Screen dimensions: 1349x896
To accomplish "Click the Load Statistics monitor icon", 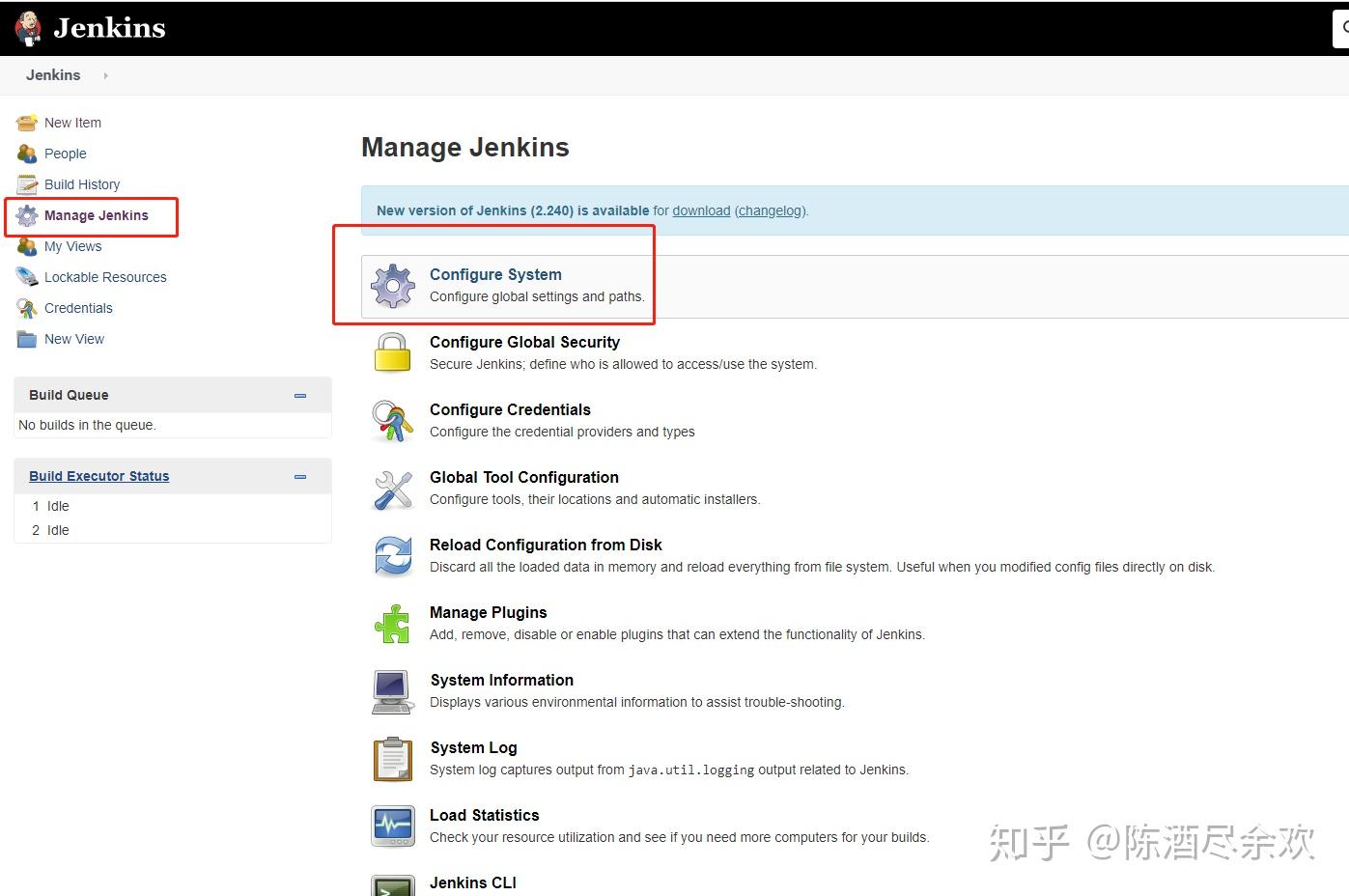I will pos(393,826).
